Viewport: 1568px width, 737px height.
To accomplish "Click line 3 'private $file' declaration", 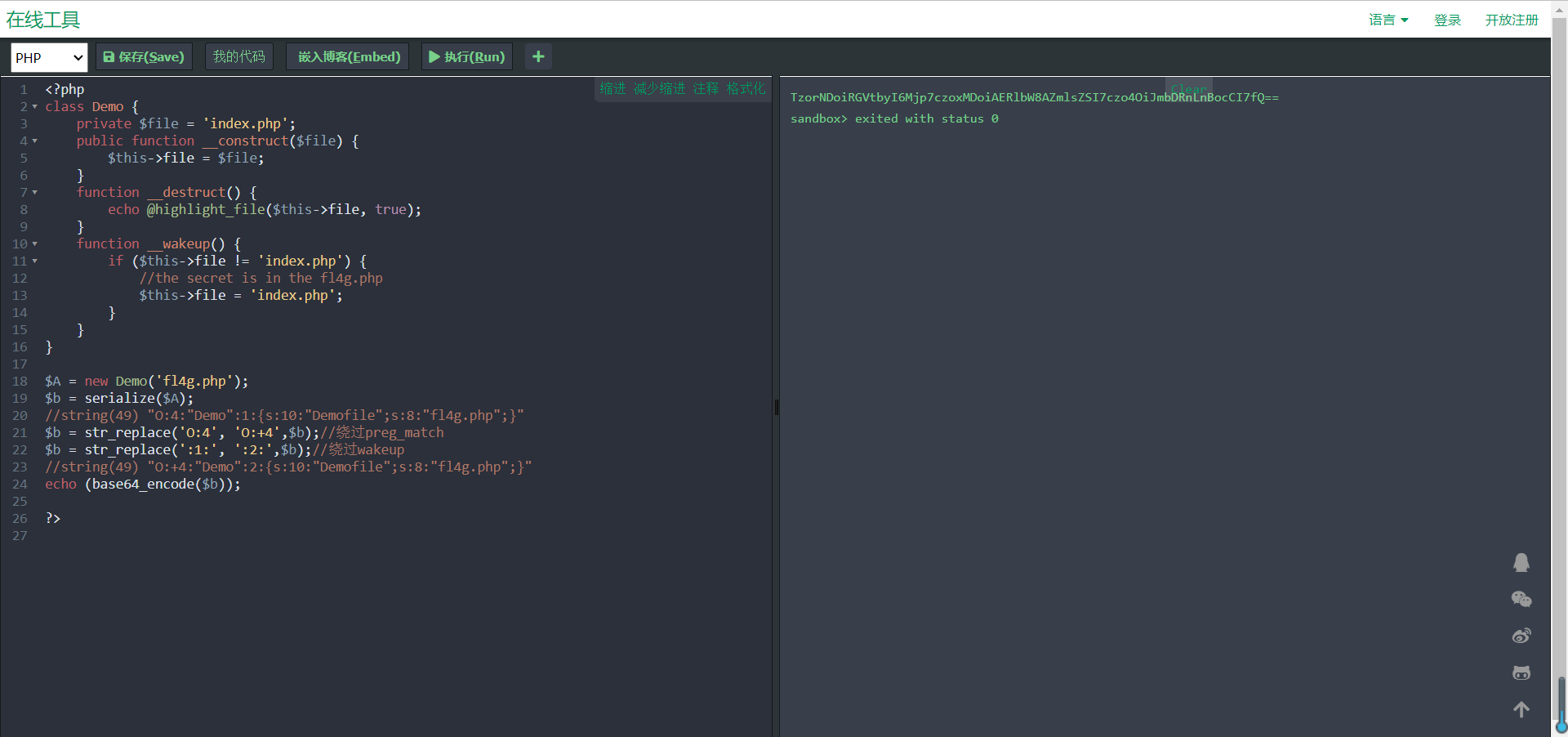I will point(186,124).
